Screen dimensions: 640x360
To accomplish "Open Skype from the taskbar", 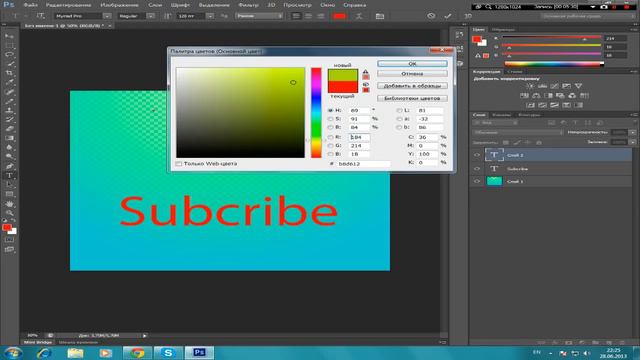I will 168,353.
